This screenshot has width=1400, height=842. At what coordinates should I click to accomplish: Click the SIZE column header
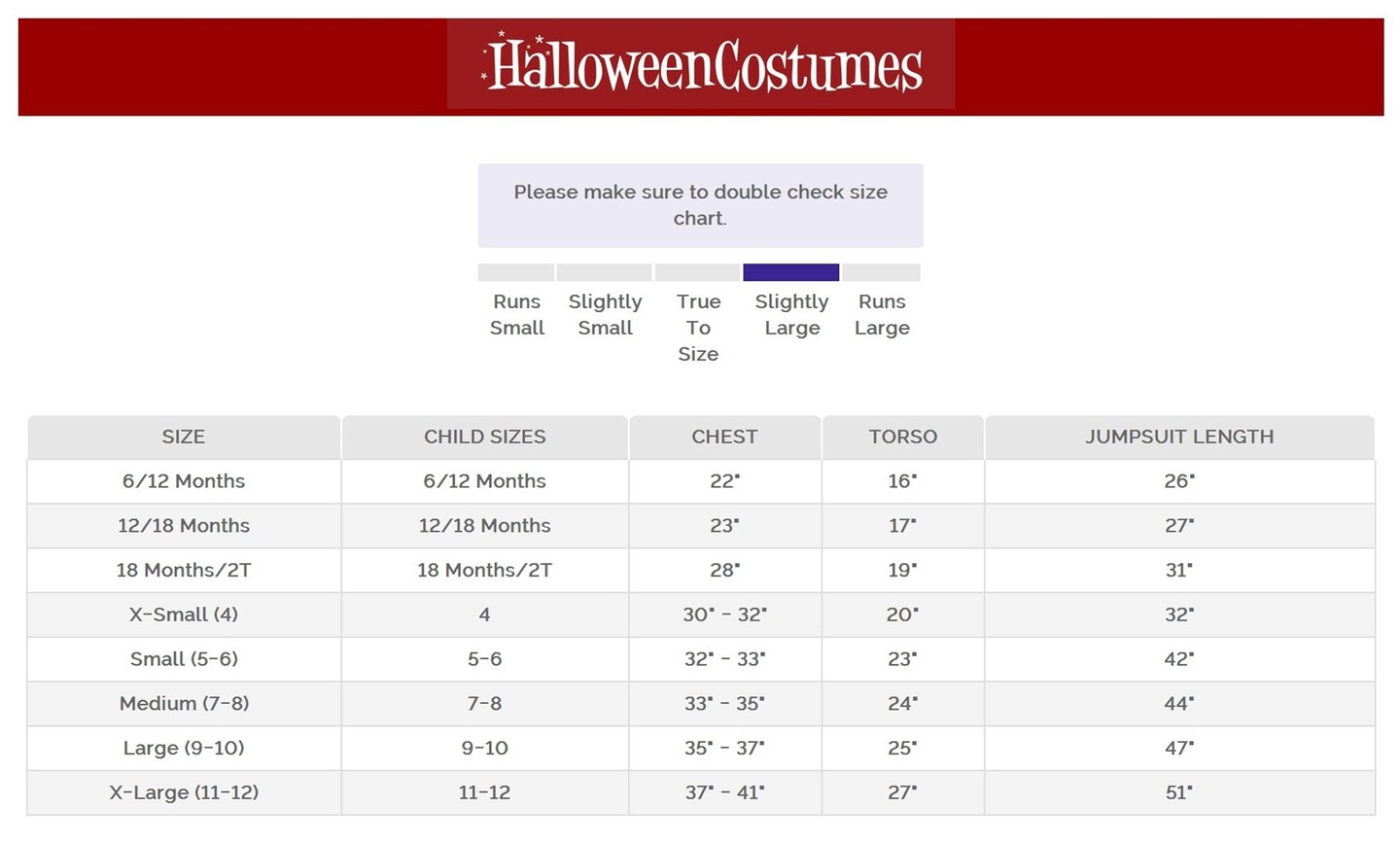coord(184,437)
